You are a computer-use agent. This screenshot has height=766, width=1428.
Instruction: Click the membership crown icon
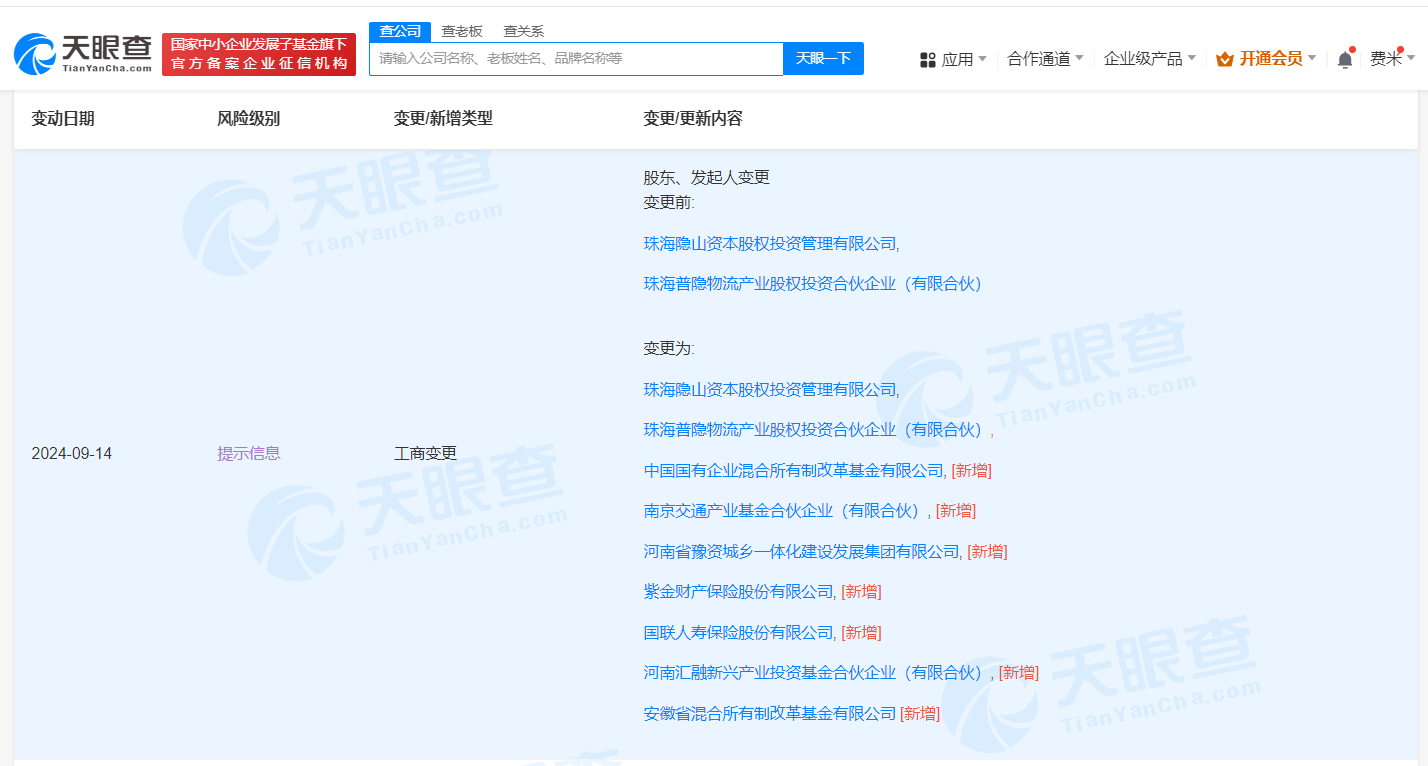pos(1225,59)
